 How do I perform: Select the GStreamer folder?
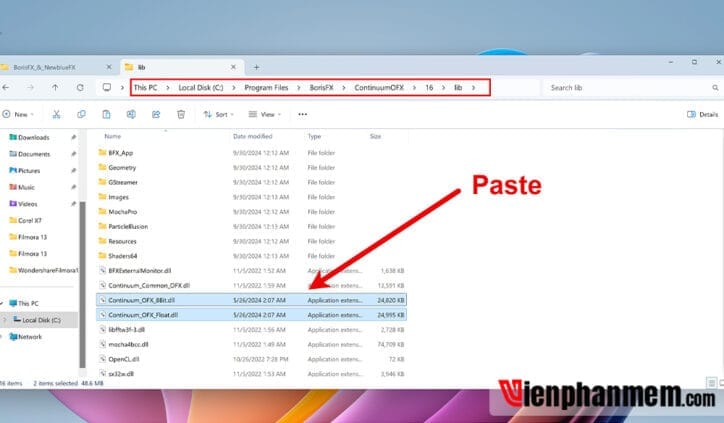(123, 182)
